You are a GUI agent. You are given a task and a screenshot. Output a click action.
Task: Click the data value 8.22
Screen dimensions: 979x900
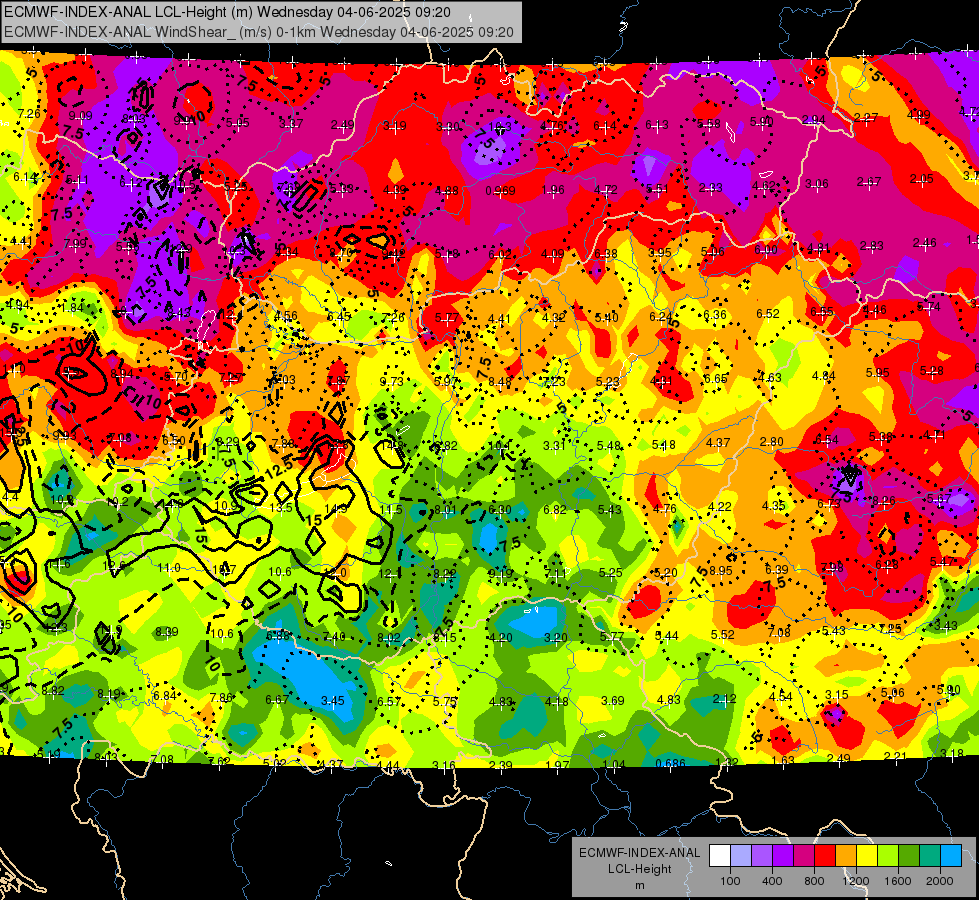click(445, 573)
